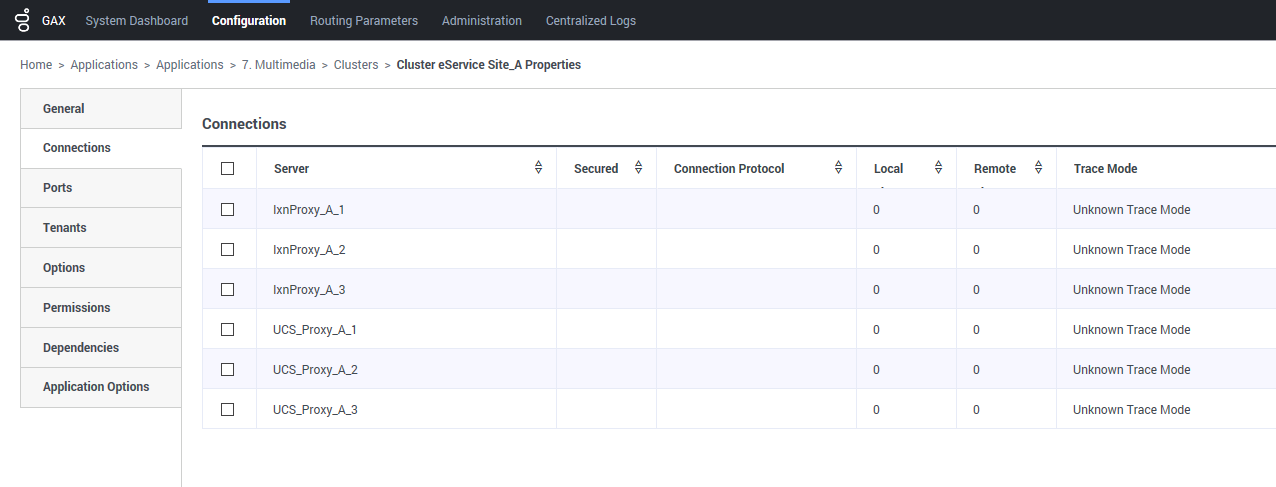Image resolution: width=1276 pixels, height=487 pixels.
Task: Open the UCS_Proxy_A_1 connection row
Action: (315, 330)
